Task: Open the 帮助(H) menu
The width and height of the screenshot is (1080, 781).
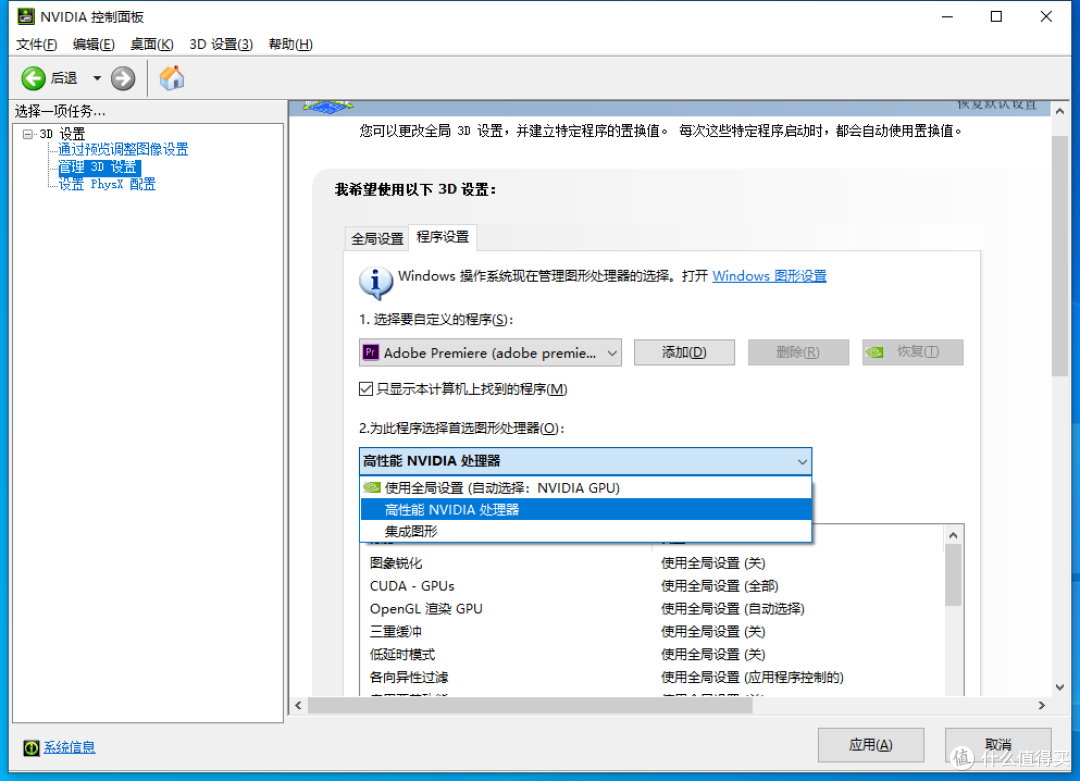Action: [x=291, y=44]
